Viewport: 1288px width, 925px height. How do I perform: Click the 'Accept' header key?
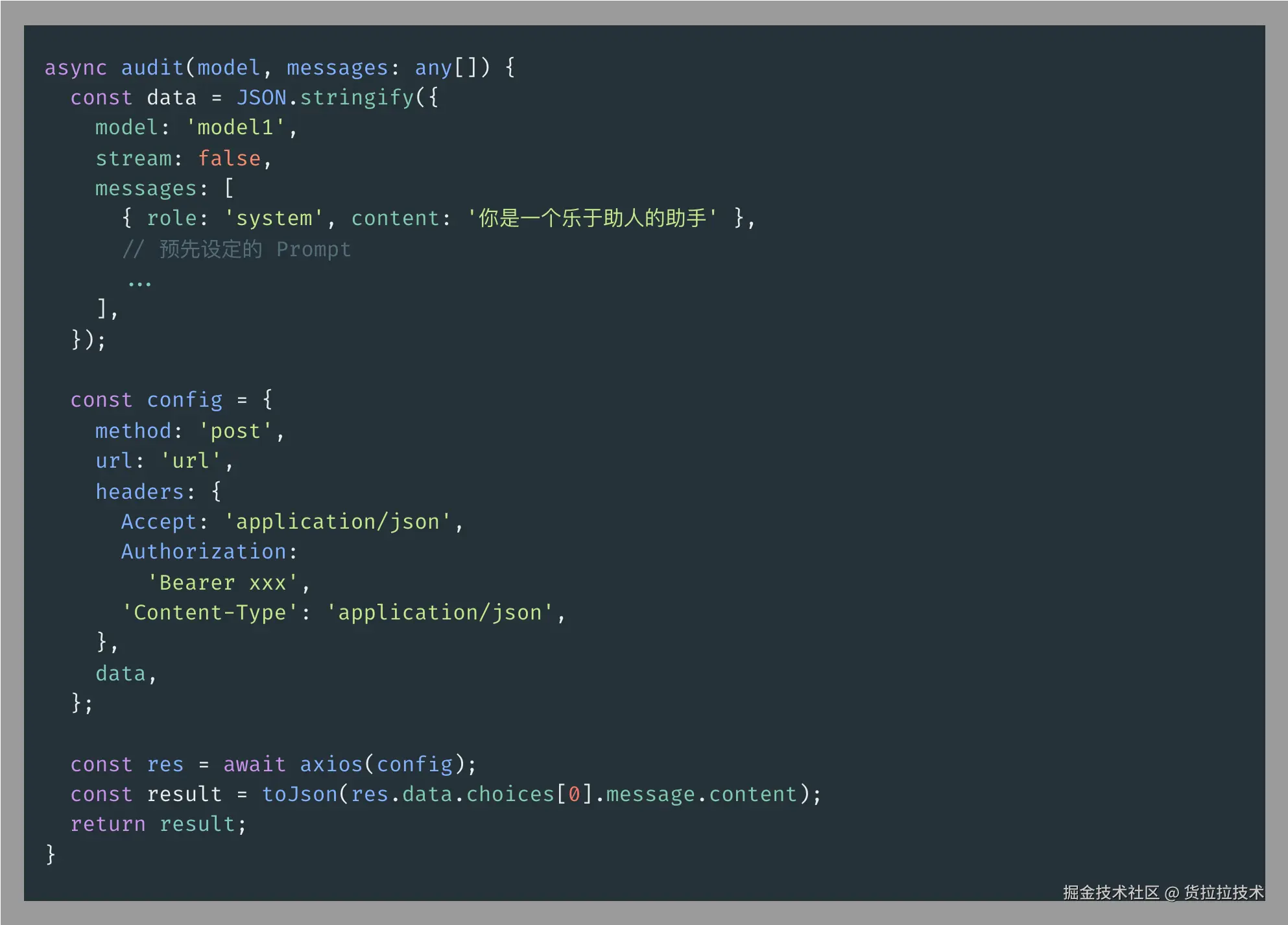click(159, 522)
